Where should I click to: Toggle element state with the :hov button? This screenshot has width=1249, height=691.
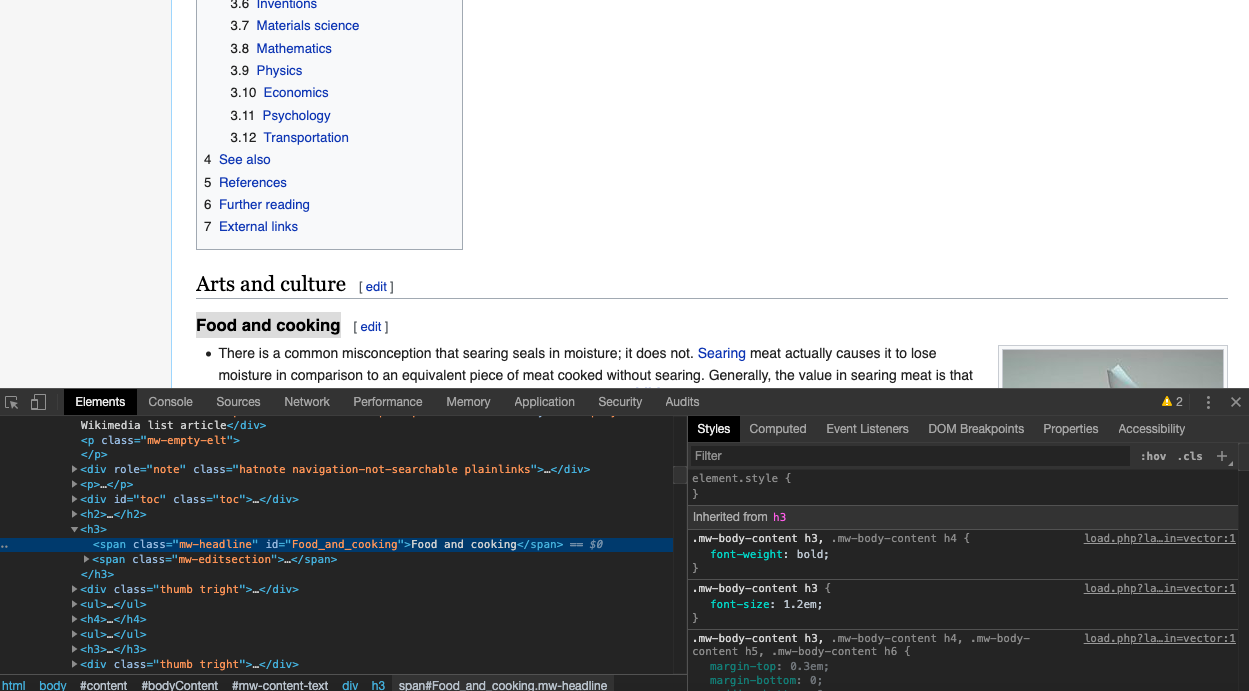(x=1153, y=455)
